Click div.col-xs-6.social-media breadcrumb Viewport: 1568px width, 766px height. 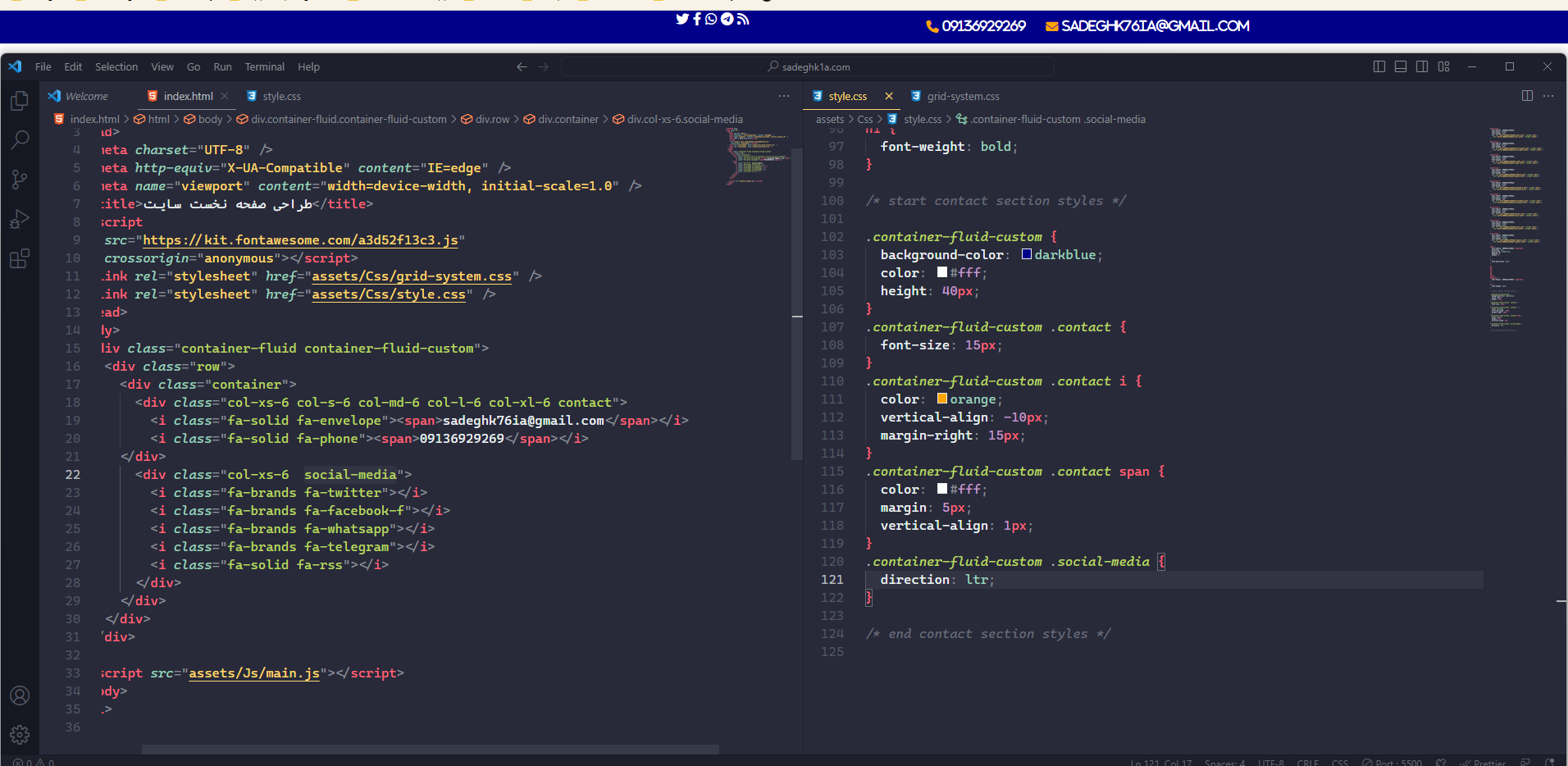click(678, 119)
